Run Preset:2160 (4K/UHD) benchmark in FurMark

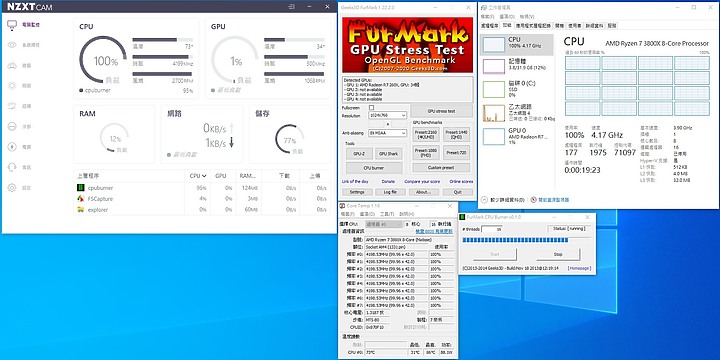coord(427,134)
